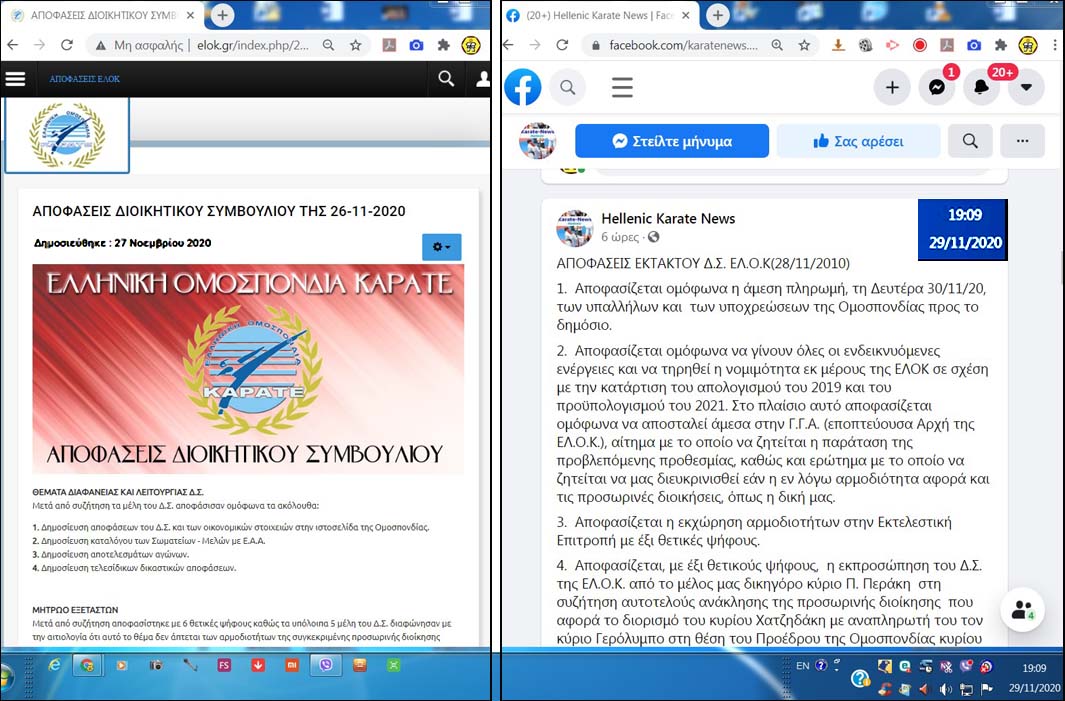Open Facebook search magnifier in header
1065x701 pixels.
[x=567, y=88]
